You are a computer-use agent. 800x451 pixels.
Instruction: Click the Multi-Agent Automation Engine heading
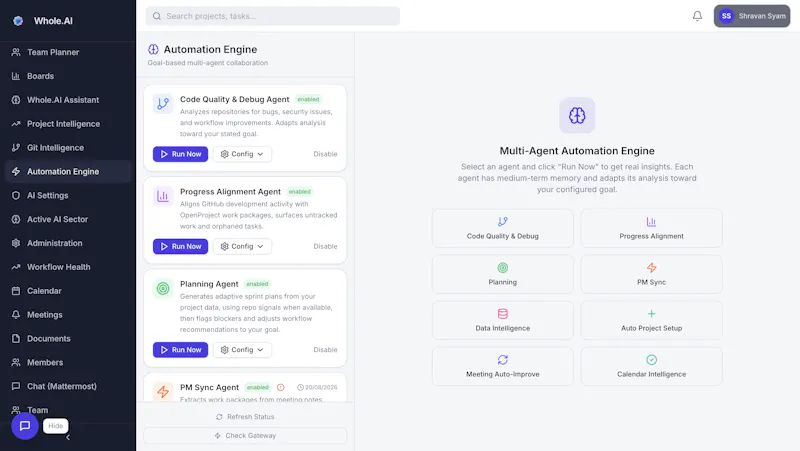[577, 151]
